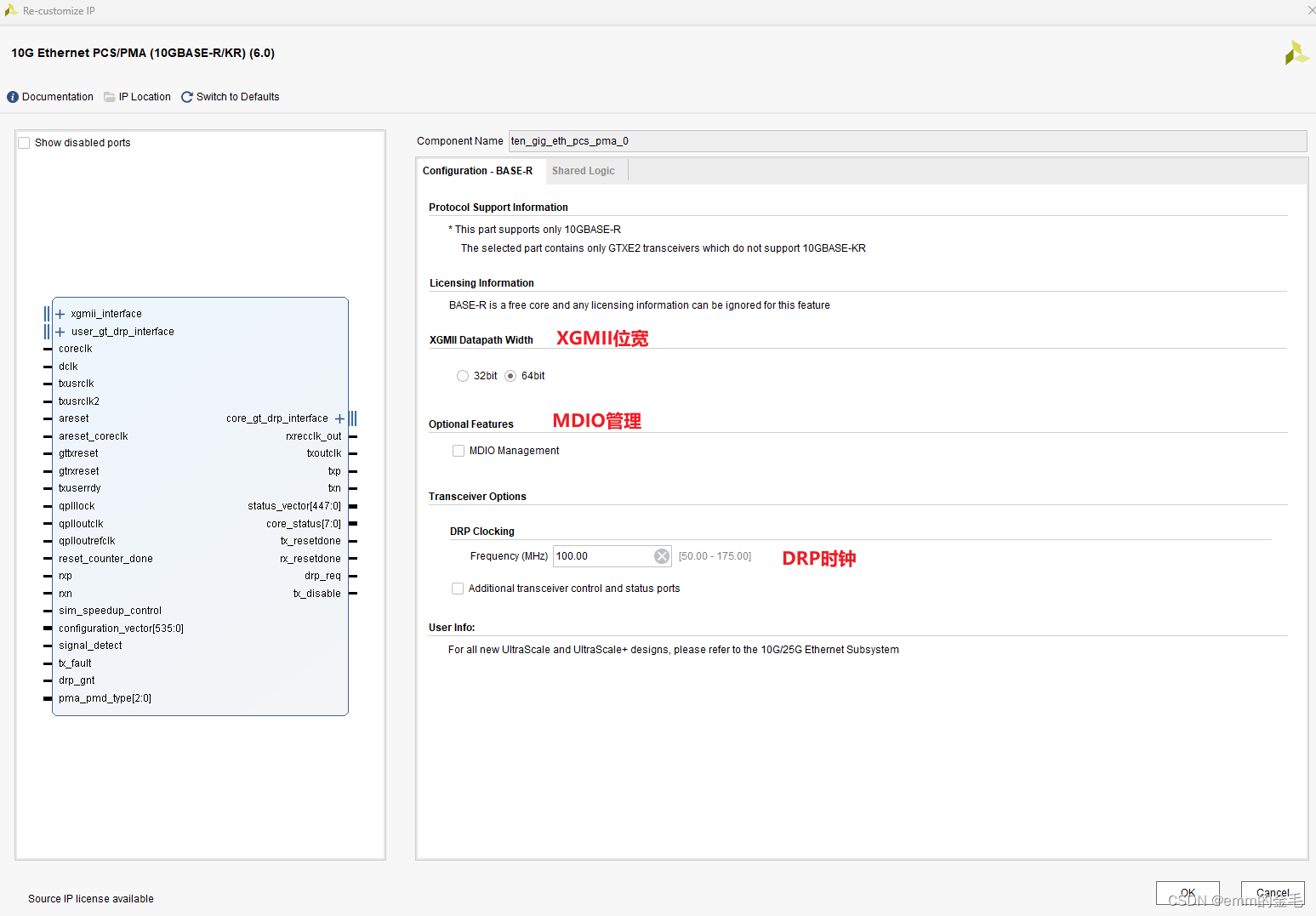Screen dimensions: 1316x916
Task: Enable the MDIO Management checkbox
Action: 459,451
